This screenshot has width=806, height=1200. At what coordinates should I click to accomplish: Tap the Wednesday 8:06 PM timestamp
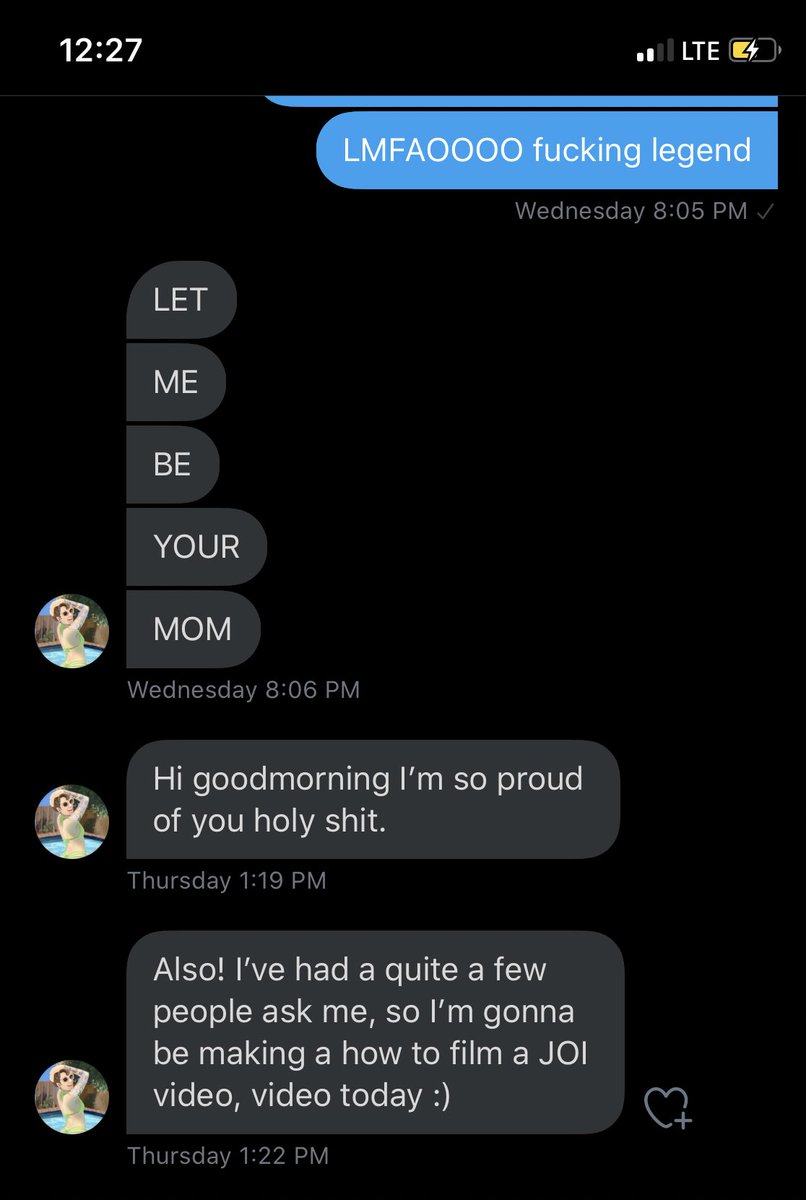point(244,689)
